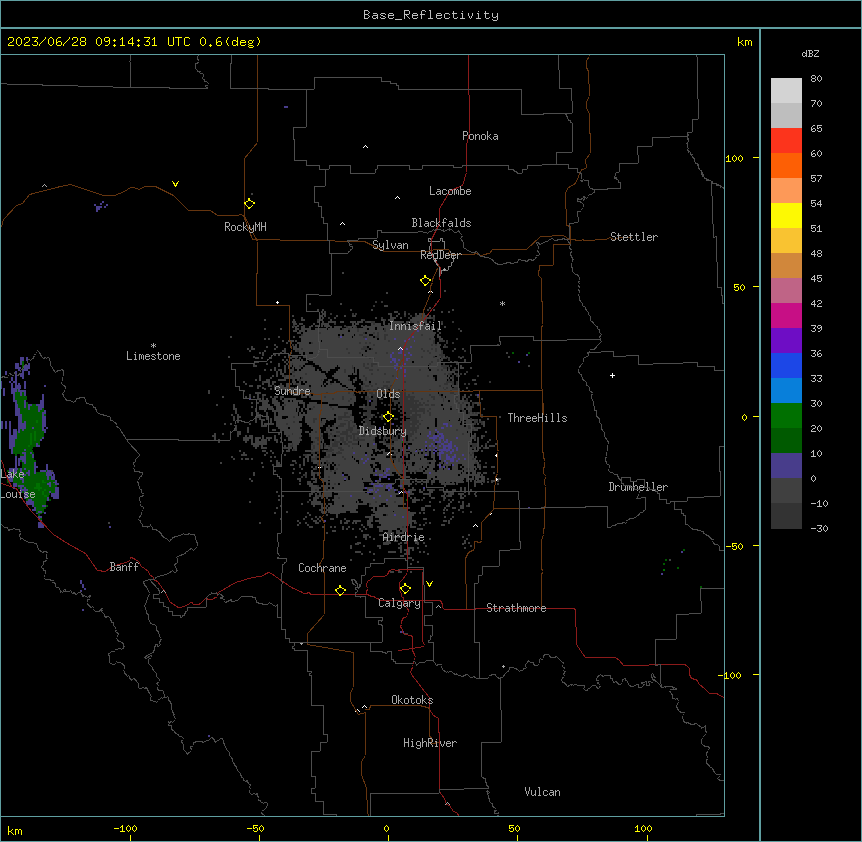Click the Stettler label
This screenshot has height=842, width=862.
(x=634, y=237)
